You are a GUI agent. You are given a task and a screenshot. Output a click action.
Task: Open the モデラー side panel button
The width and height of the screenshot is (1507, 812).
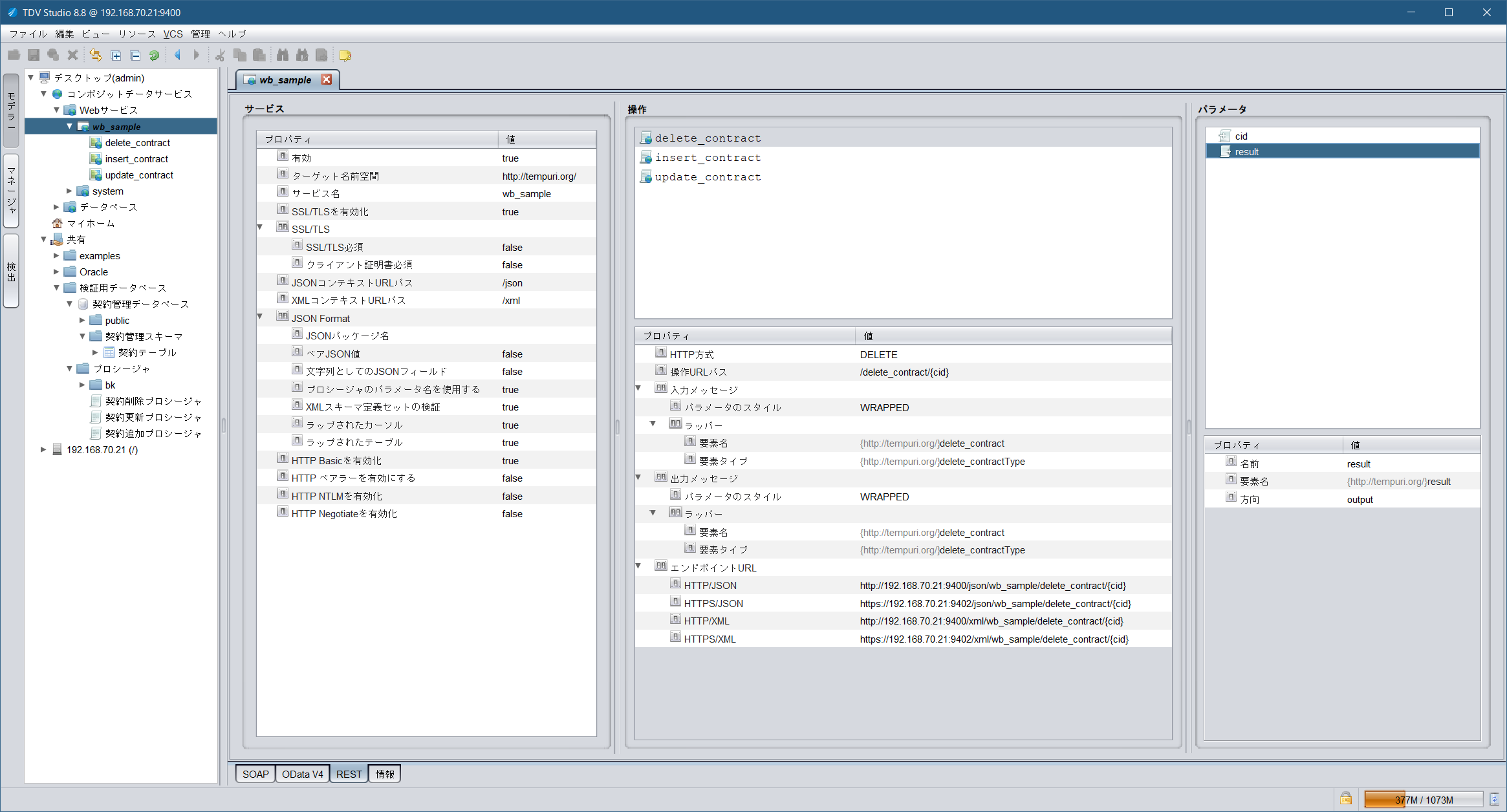pos(11,110)
